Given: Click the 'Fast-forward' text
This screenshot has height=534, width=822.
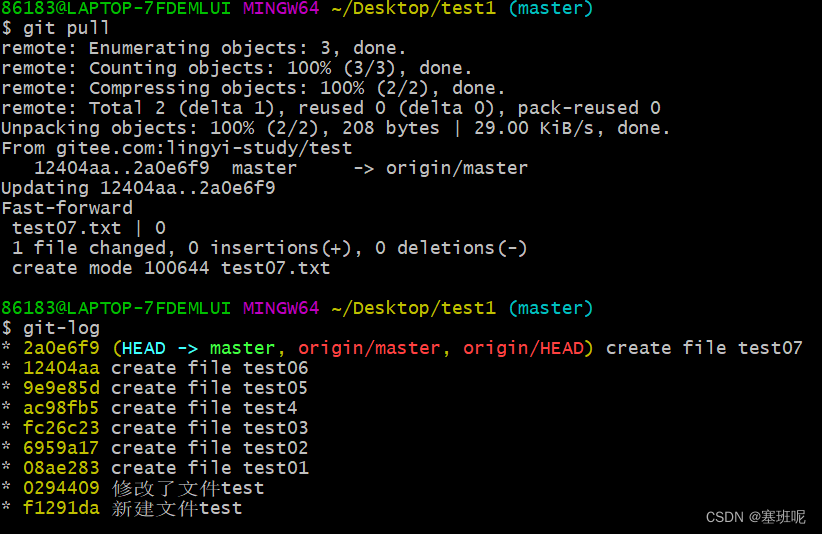Looking at the screenshot, I should pos(67,208).
